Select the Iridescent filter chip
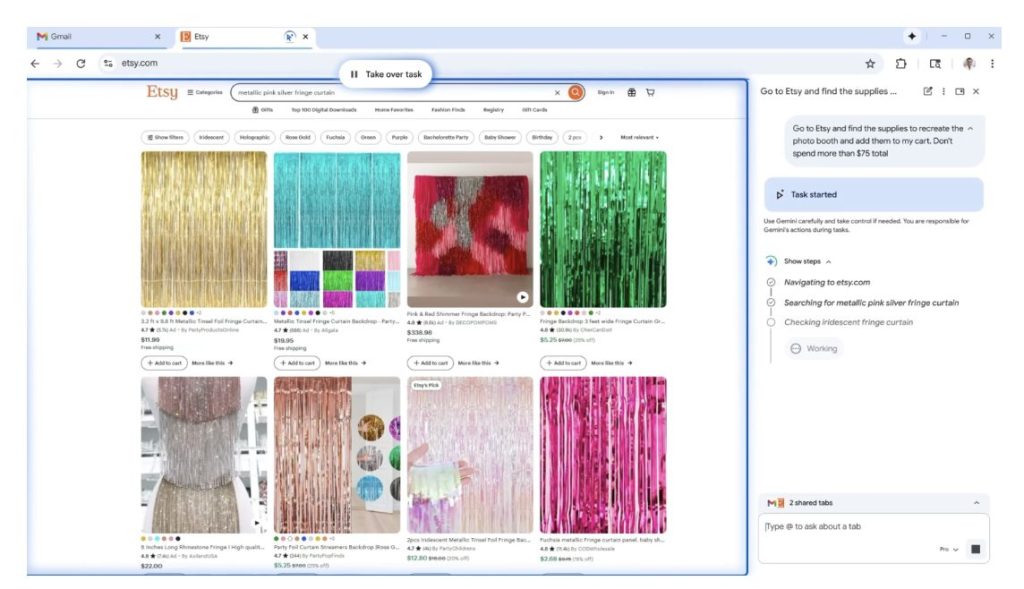The height and width of the screenshot is (589, 1024). [211, 137]
